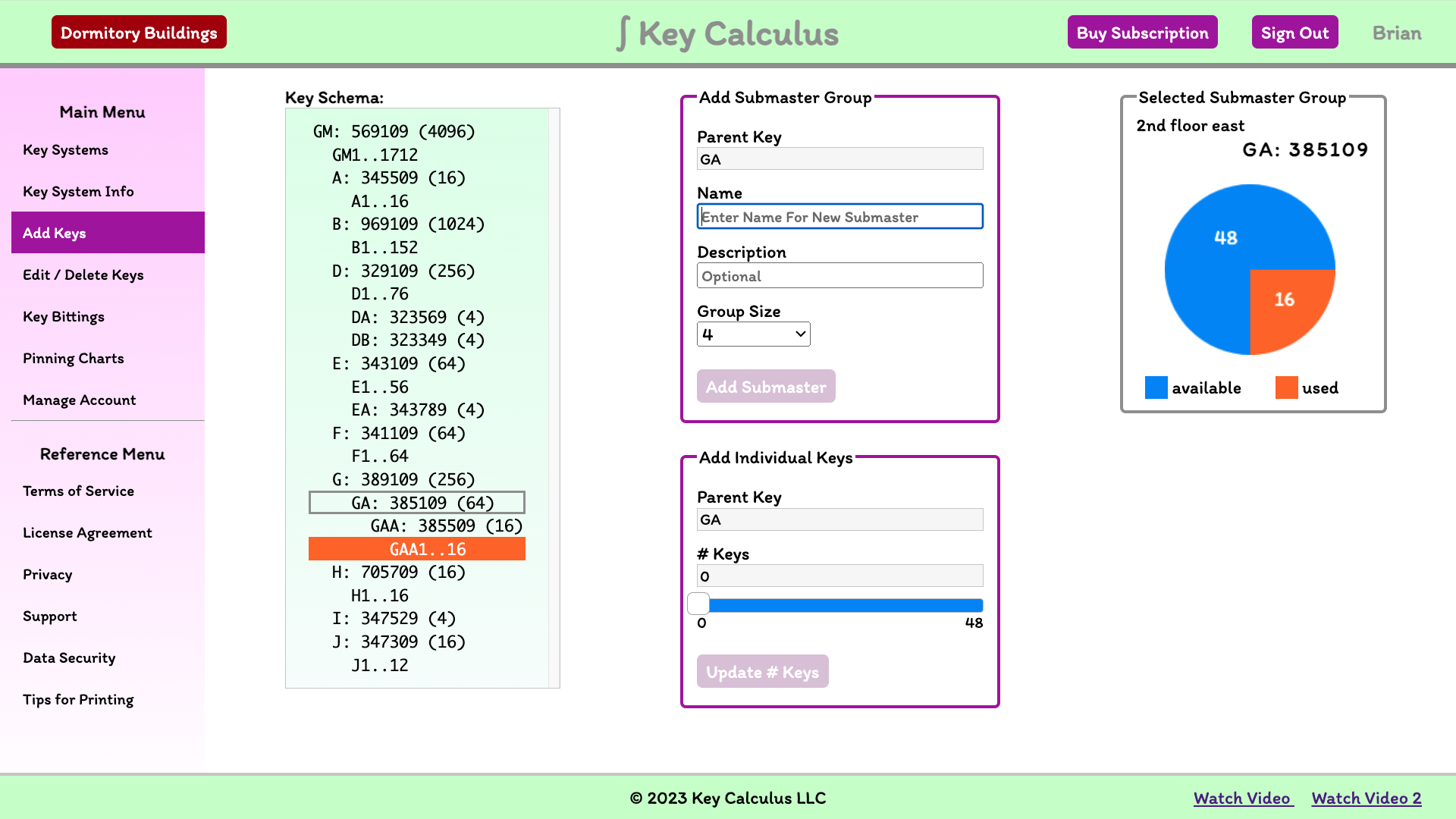Viewport: 1456px width, 819px height.
Task: Click the Buy Subscription button
Action: 1142,33
